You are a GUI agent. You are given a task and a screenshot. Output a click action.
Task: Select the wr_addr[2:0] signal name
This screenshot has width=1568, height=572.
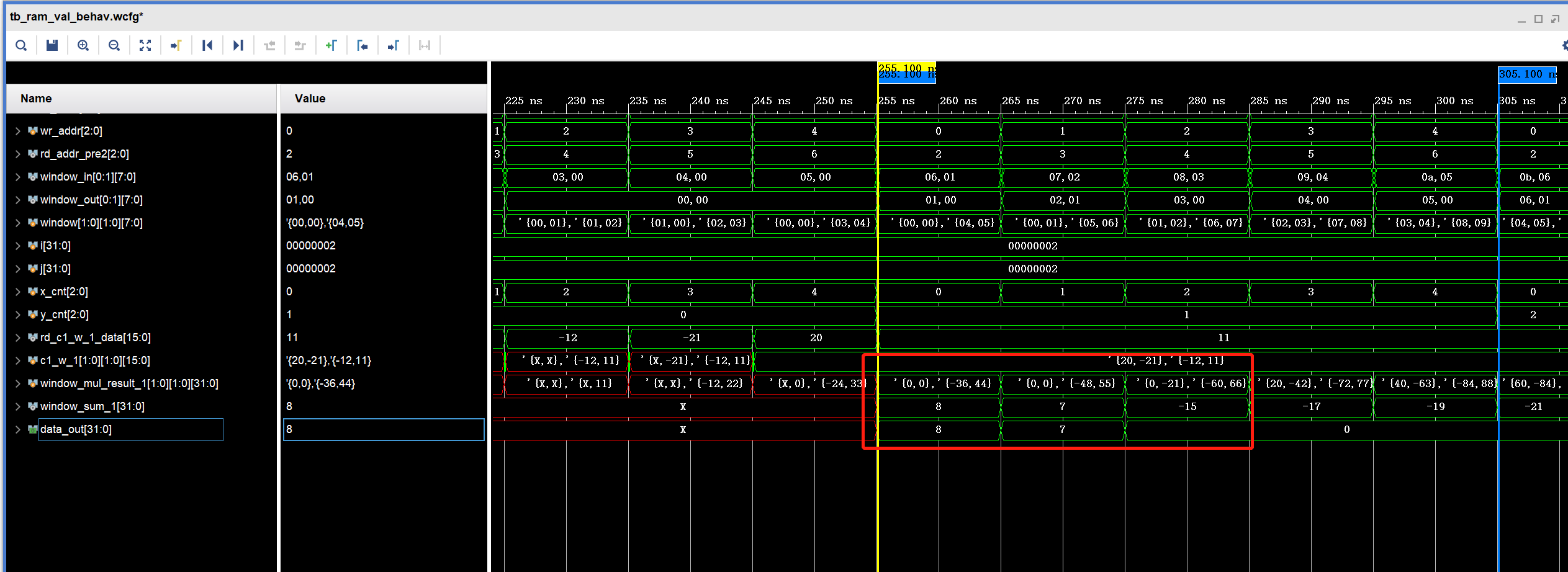[x=71, y=131]
